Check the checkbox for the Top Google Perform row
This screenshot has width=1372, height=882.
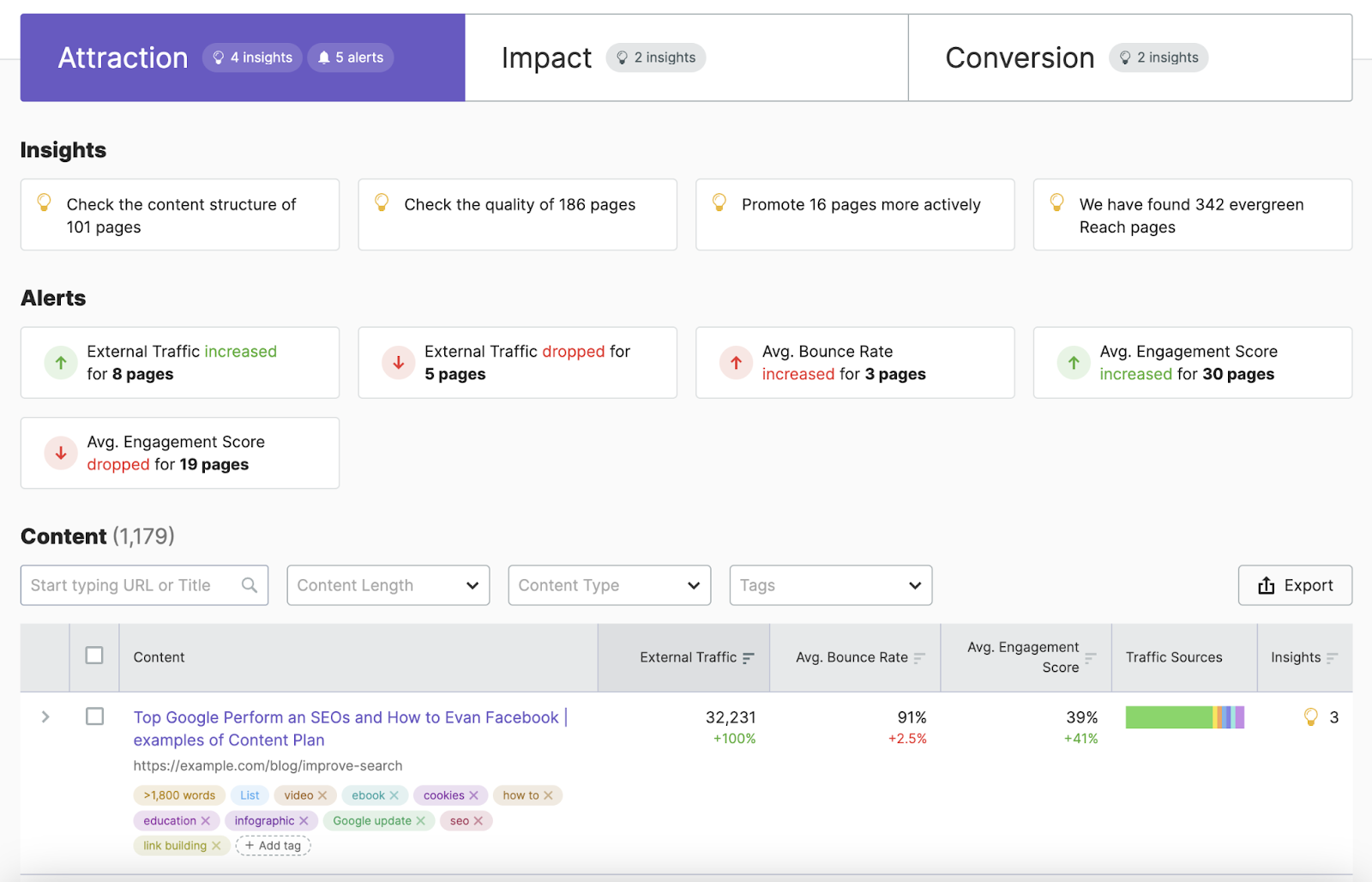96,717
